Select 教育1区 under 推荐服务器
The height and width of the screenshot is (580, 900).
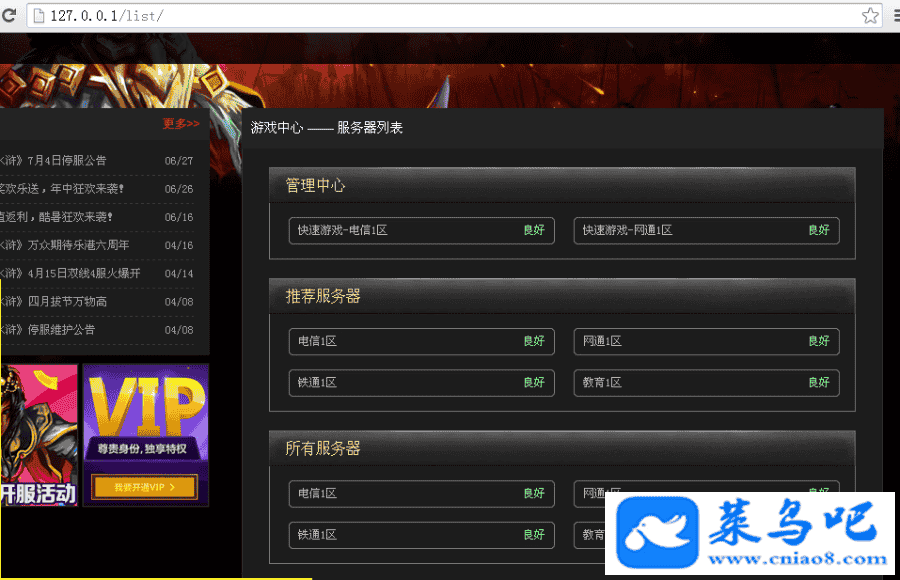tap(707, 382)
